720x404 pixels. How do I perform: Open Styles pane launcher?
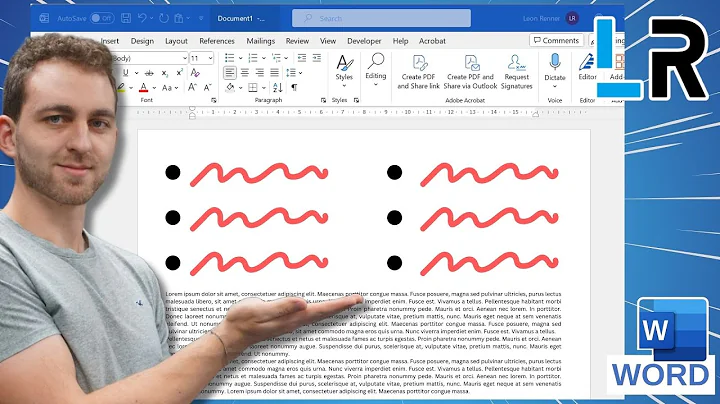coord(356,100)
